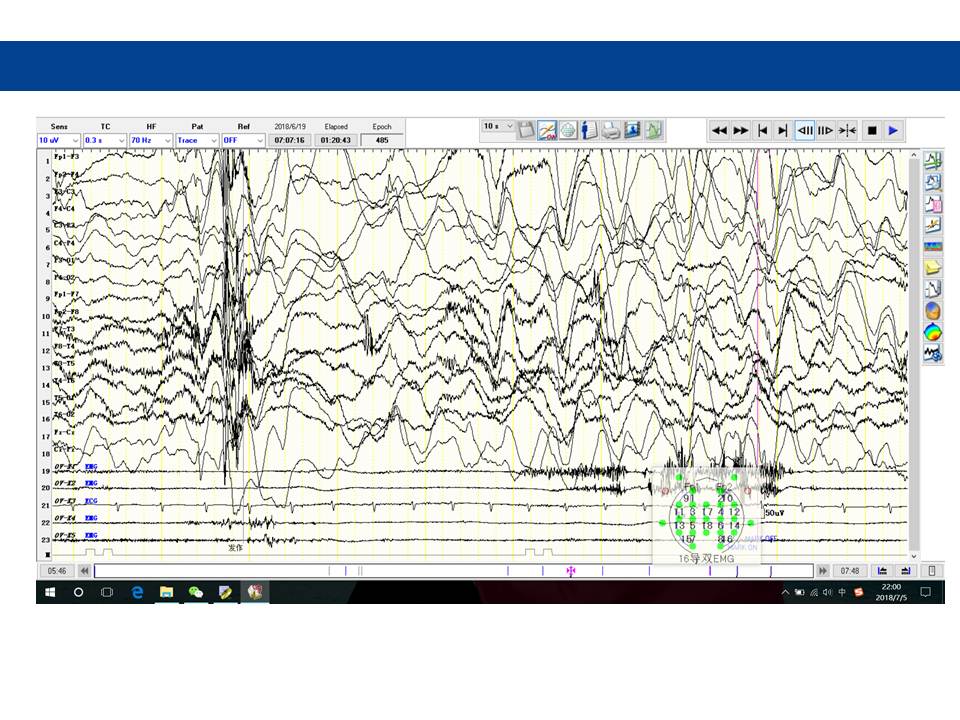Click the Fp1-F3 channel label
Viewport: 960px width, 720px height.
[66, 157]
